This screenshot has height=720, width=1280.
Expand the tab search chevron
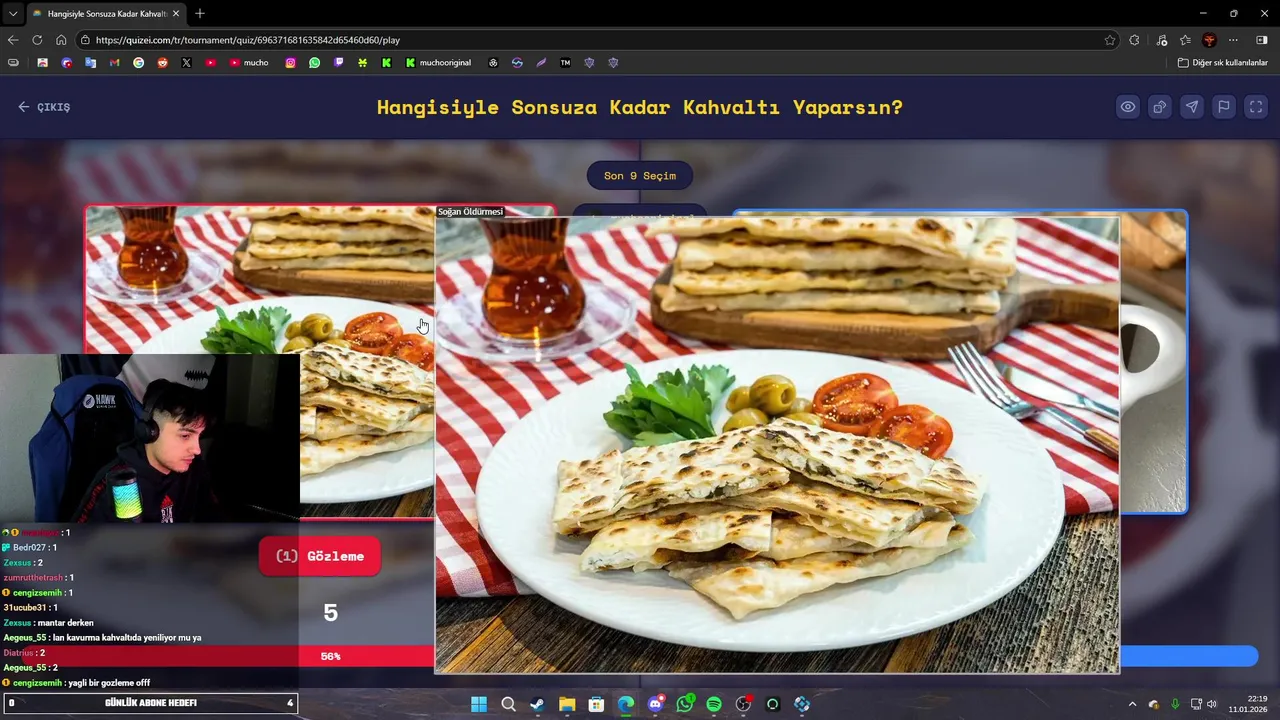point(12,13)
